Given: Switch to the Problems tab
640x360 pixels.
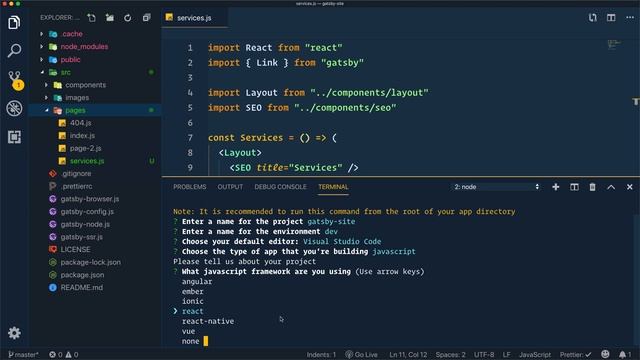Looking at the screenshot, I should tap(189, 187).
